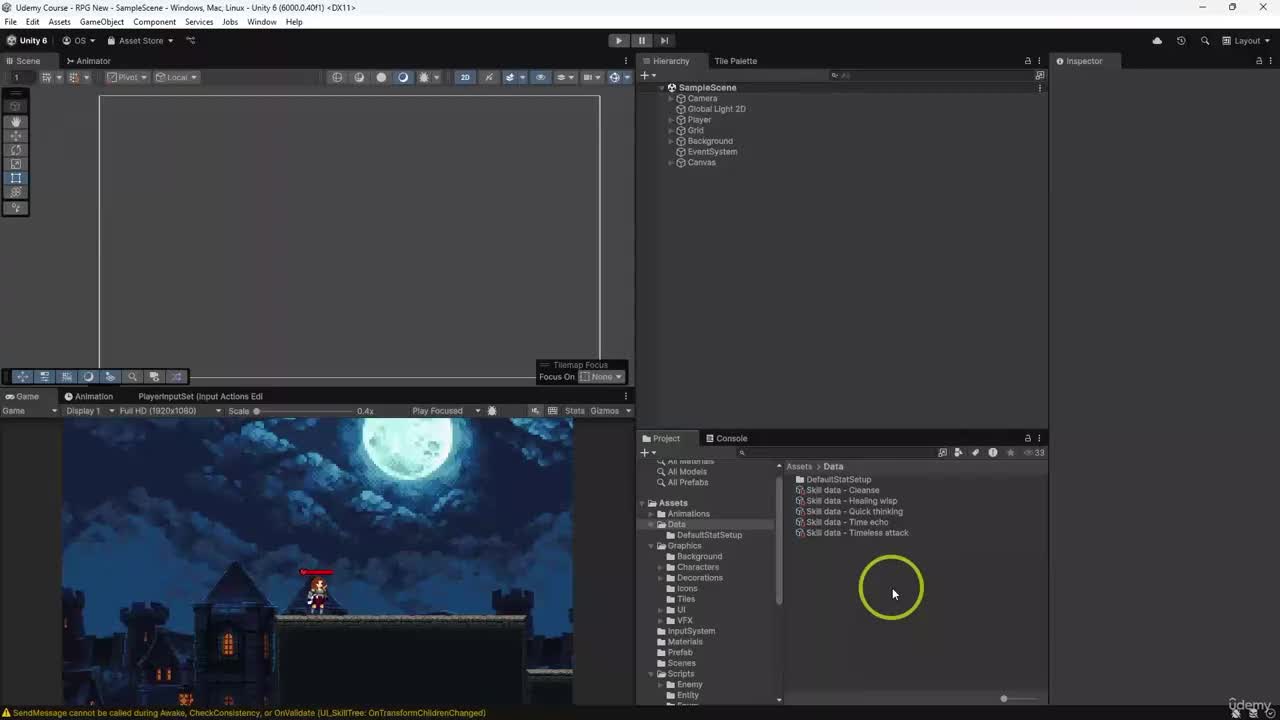The height and width of the screenshot is (720, 1280).
Task: Click the warning message in the status bar
Action: click(244, 713)
